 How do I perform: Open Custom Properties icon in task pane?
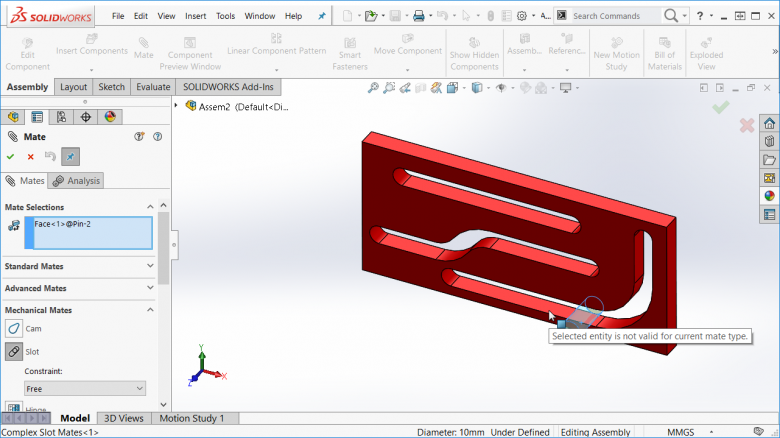click(770, 215)
